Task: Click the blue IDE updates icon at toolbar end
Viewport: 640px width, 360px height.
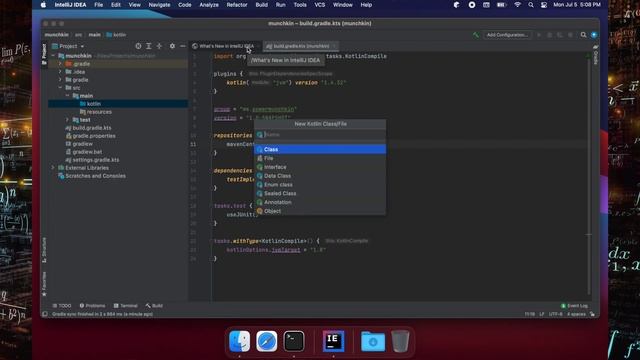Action: tap(594, 35)
